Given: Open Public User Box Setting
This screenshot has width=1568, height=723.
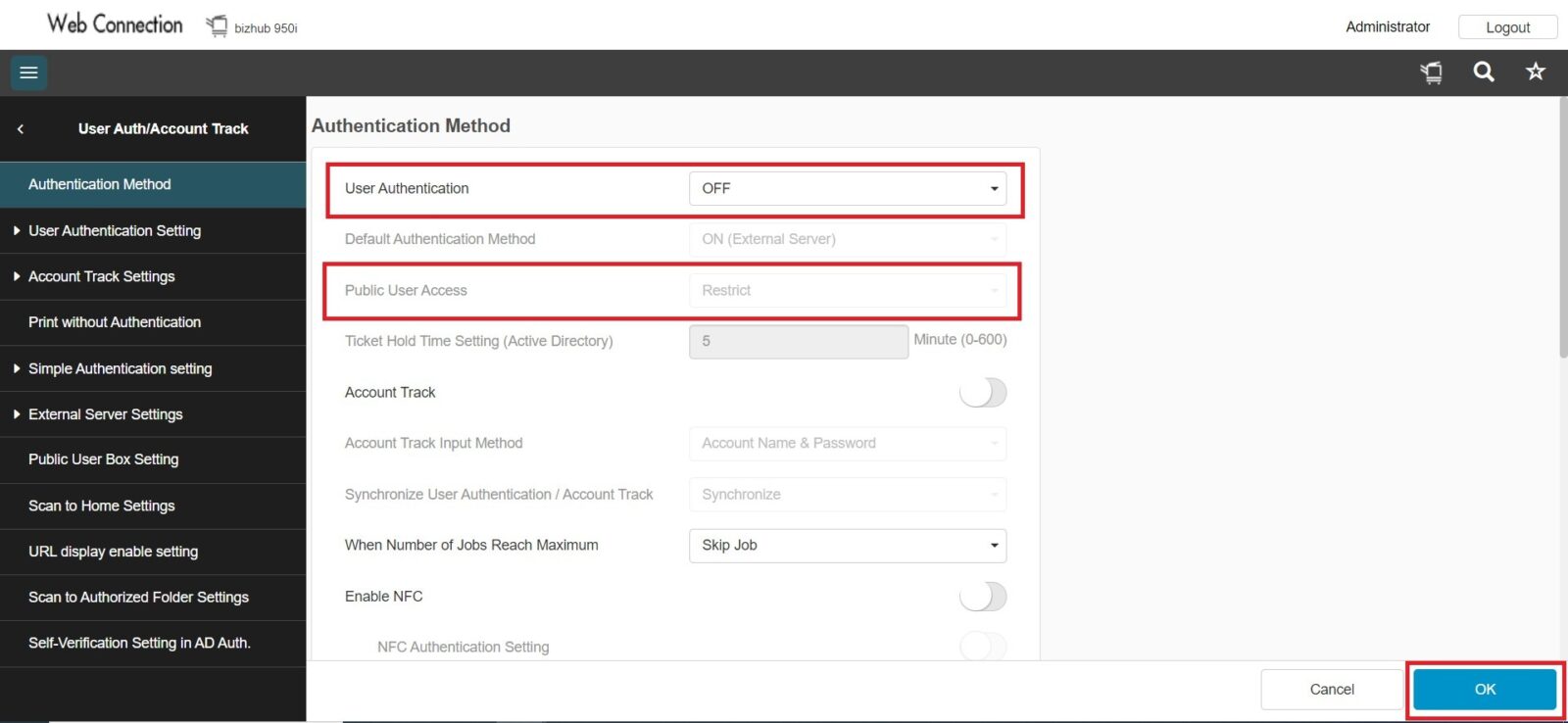Looking at the screenshot, I should (x=104, y=459).
